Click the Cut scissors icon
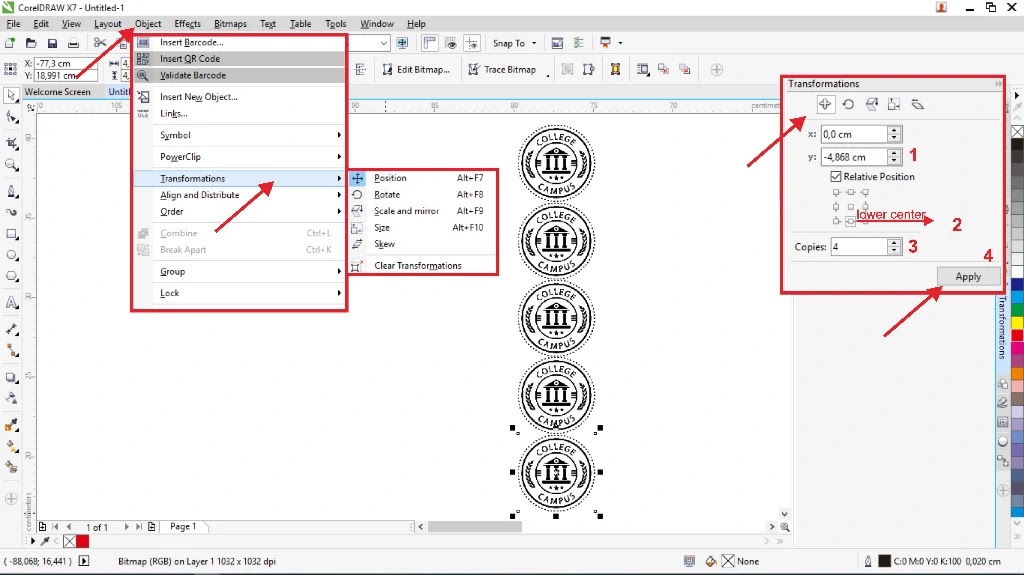1024x575 pixels. pyautogui.click(x=99, y=43)
